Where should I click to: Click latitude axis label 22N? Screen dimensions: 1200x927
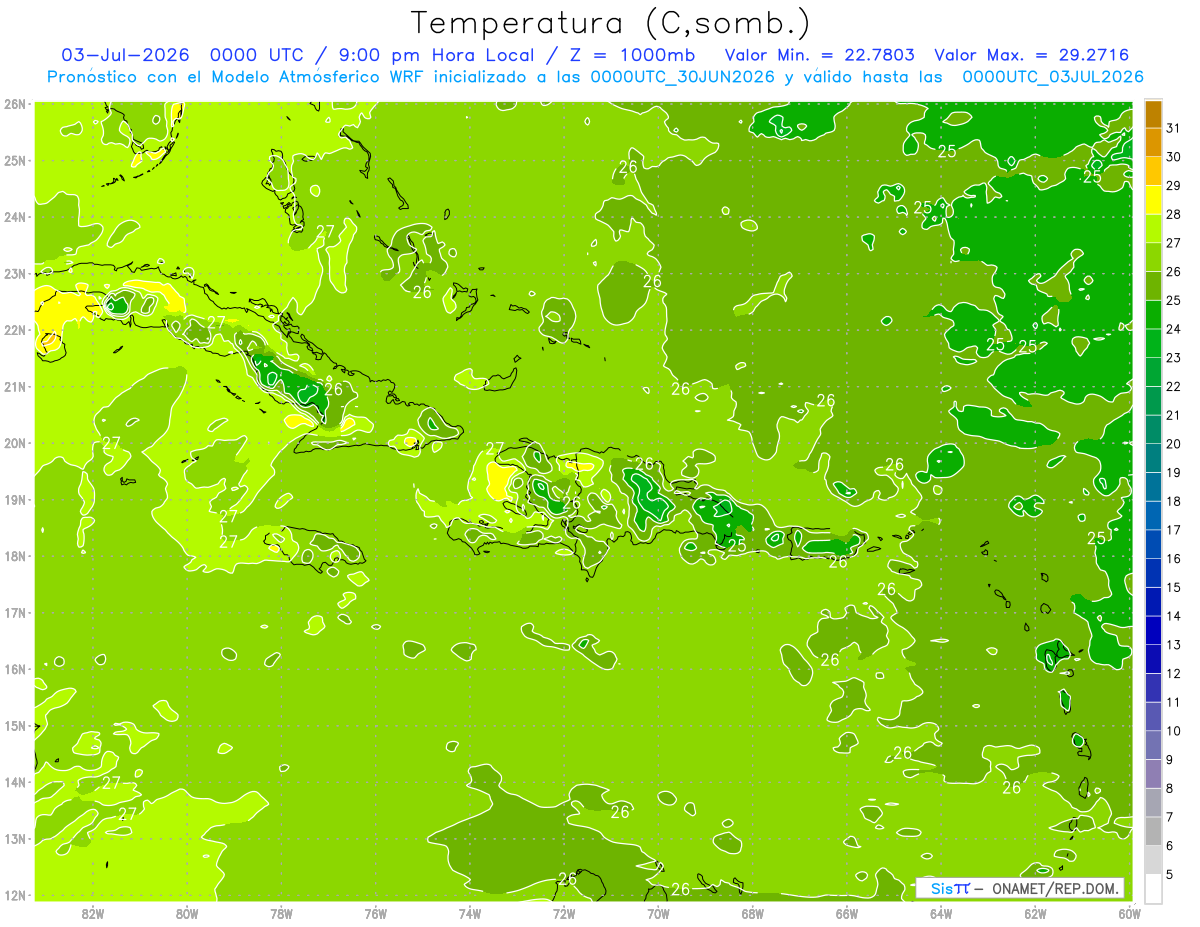click(15, 330)
